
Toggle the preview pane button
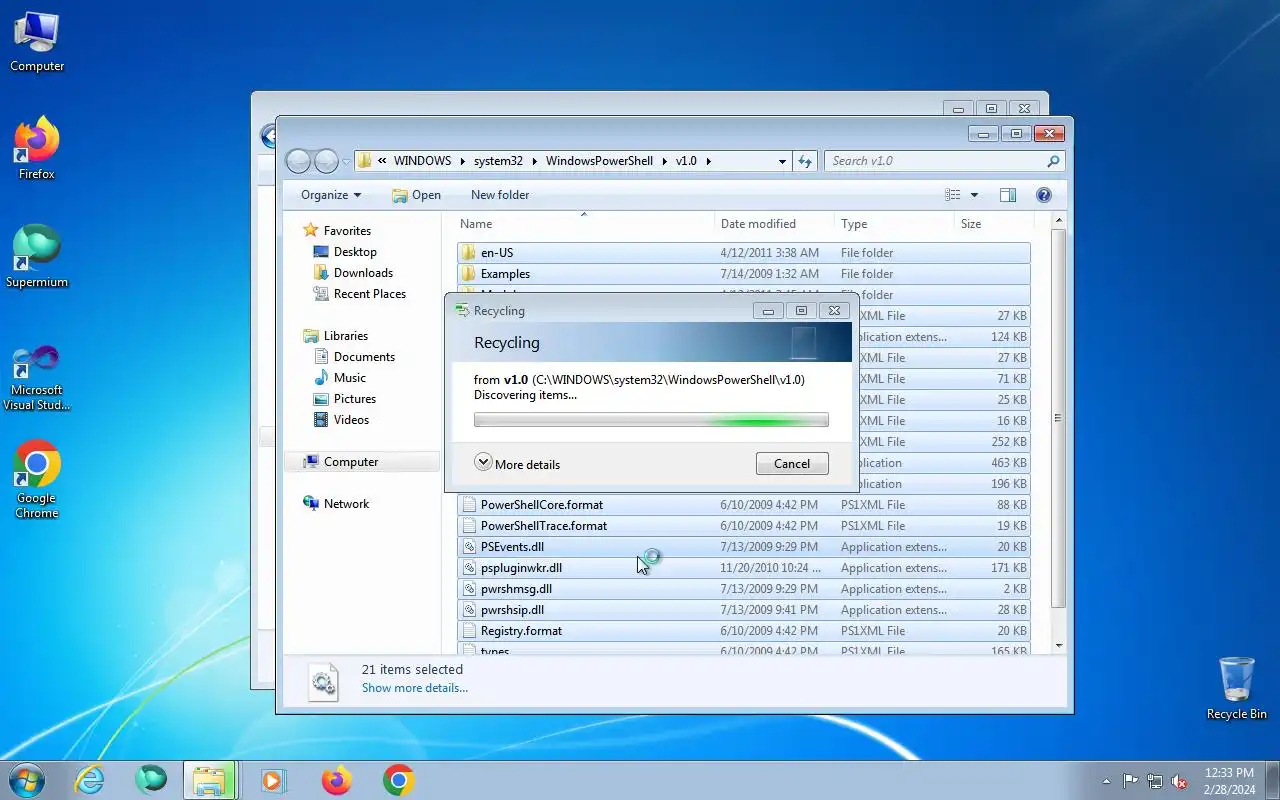(x=1008, y=195)
